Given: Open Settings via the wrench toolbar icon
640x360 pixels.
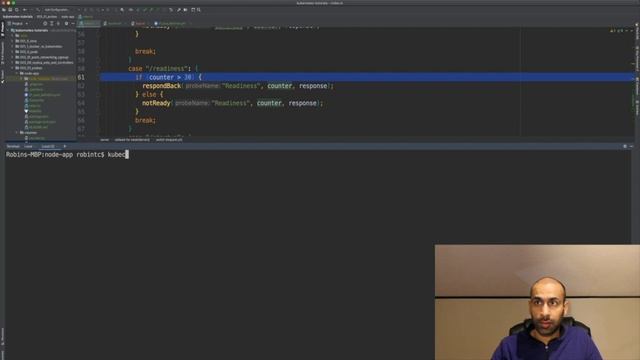Looking at the screenshot, I should click(x=179, y=9).
